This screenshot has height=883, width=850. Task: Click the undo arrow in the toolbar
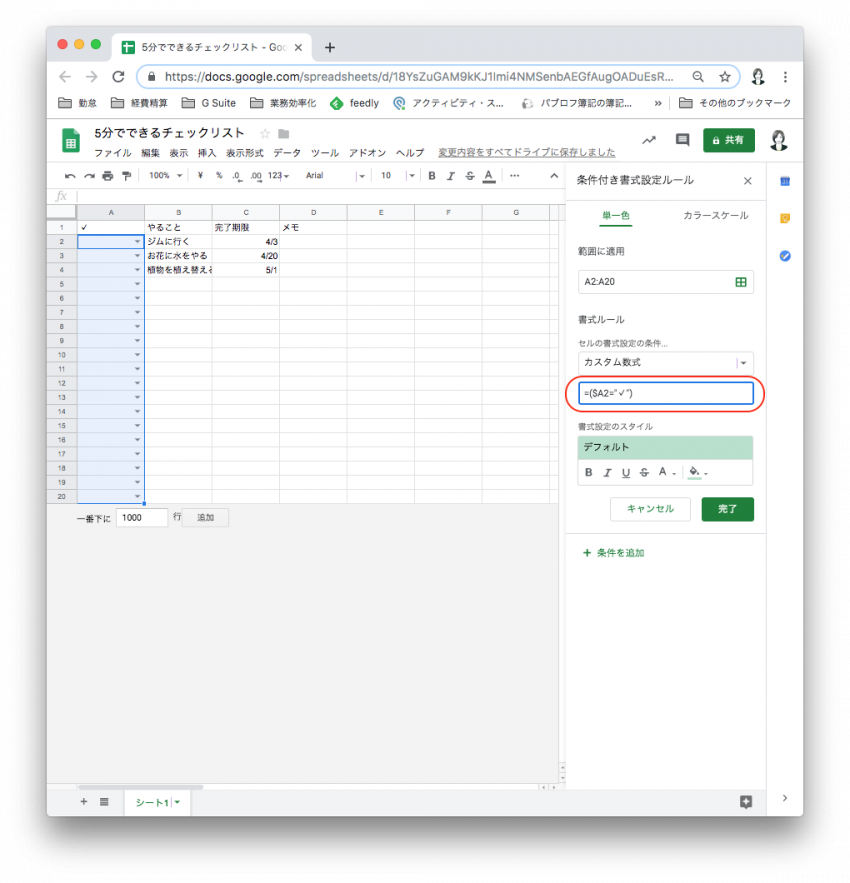[x=70, y=176]
